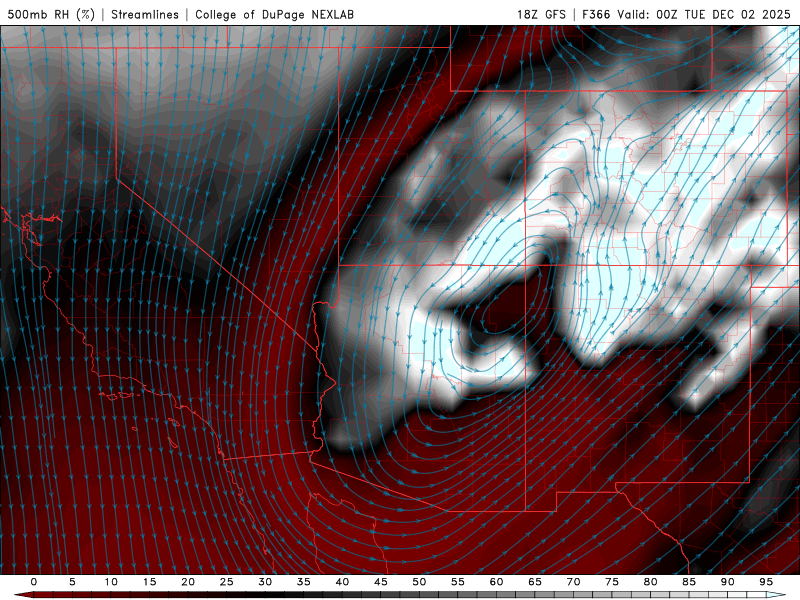Select the "75" value on colorbar
This screenshot has height=600, width=800.
[x=612, y=582]
